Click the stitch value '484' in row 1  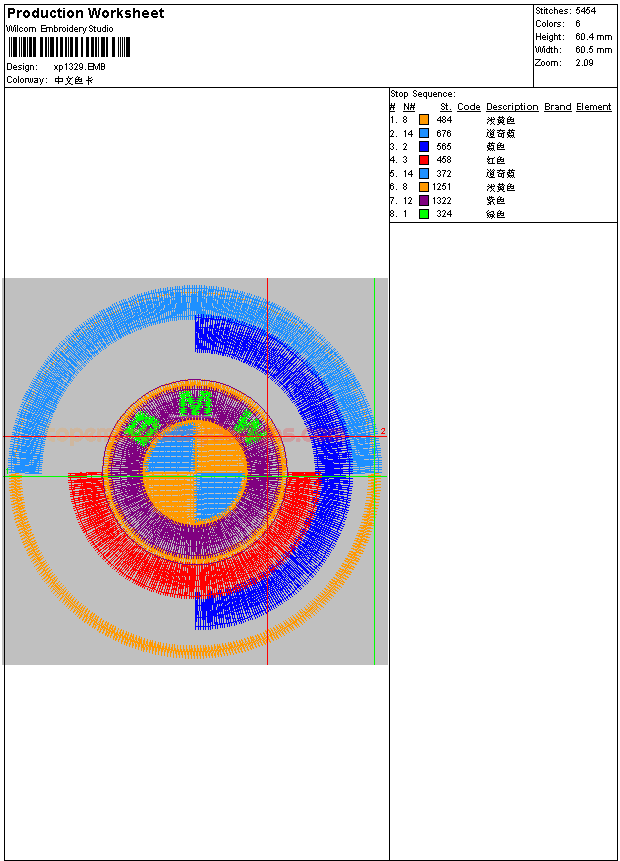pos(444,120)
